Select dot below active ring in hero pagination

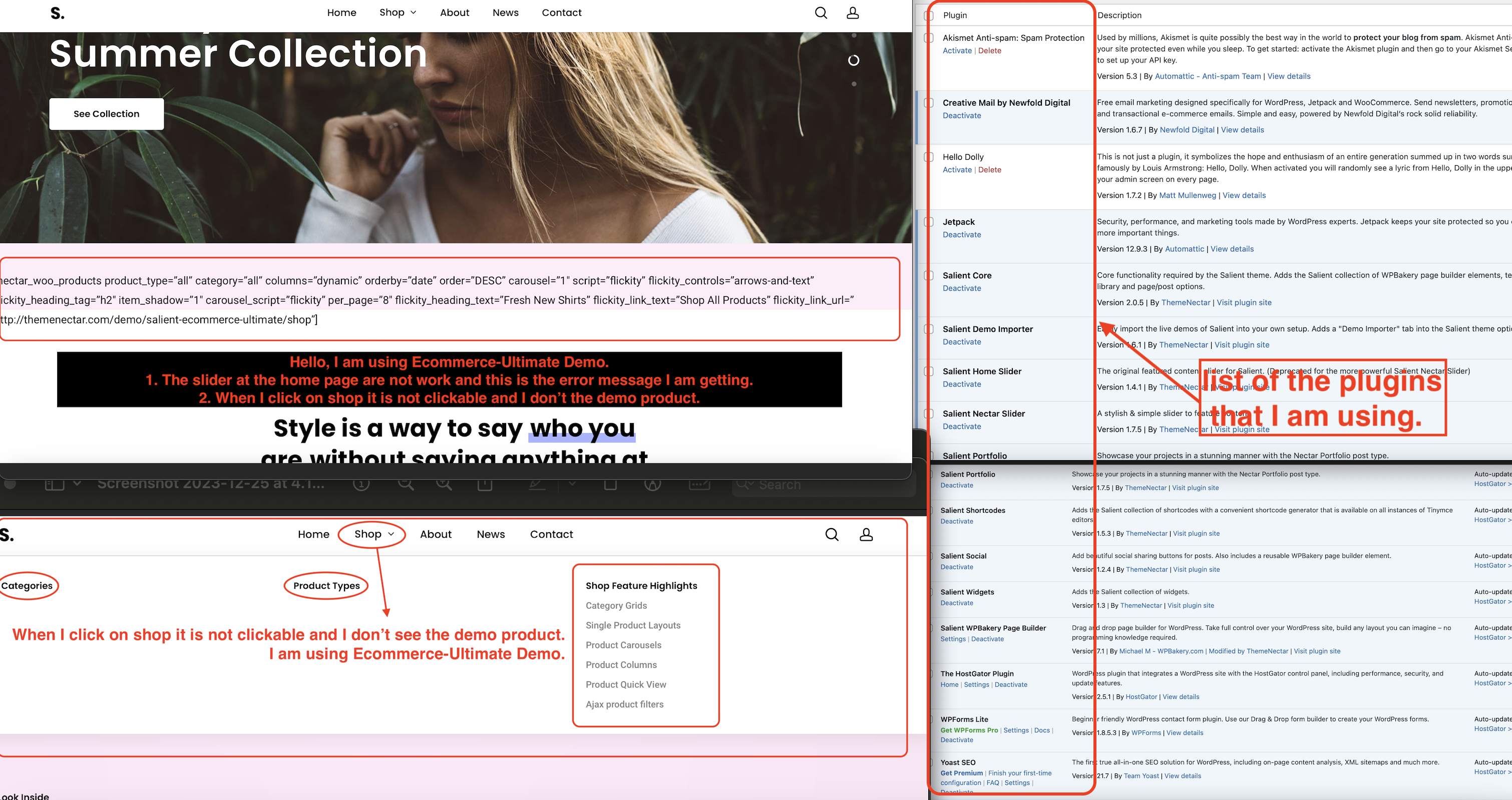tap(854, 84)
